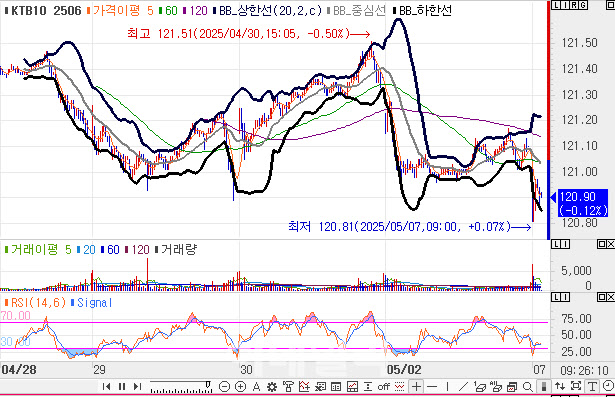Click the red wavy lines icon
Viewport: 615px width, 397px height.
[x=399, y=386]
